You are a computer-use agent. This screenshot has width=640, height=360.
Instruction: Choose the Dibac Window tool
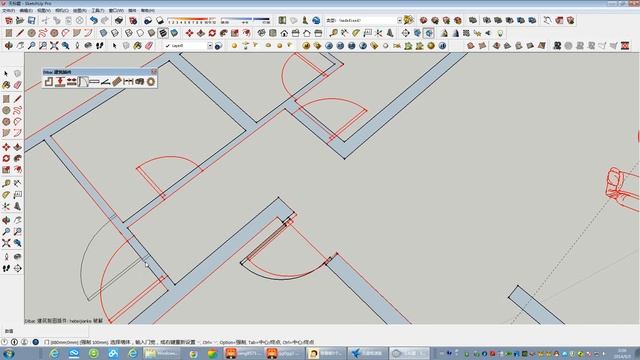tap(94, 82)
